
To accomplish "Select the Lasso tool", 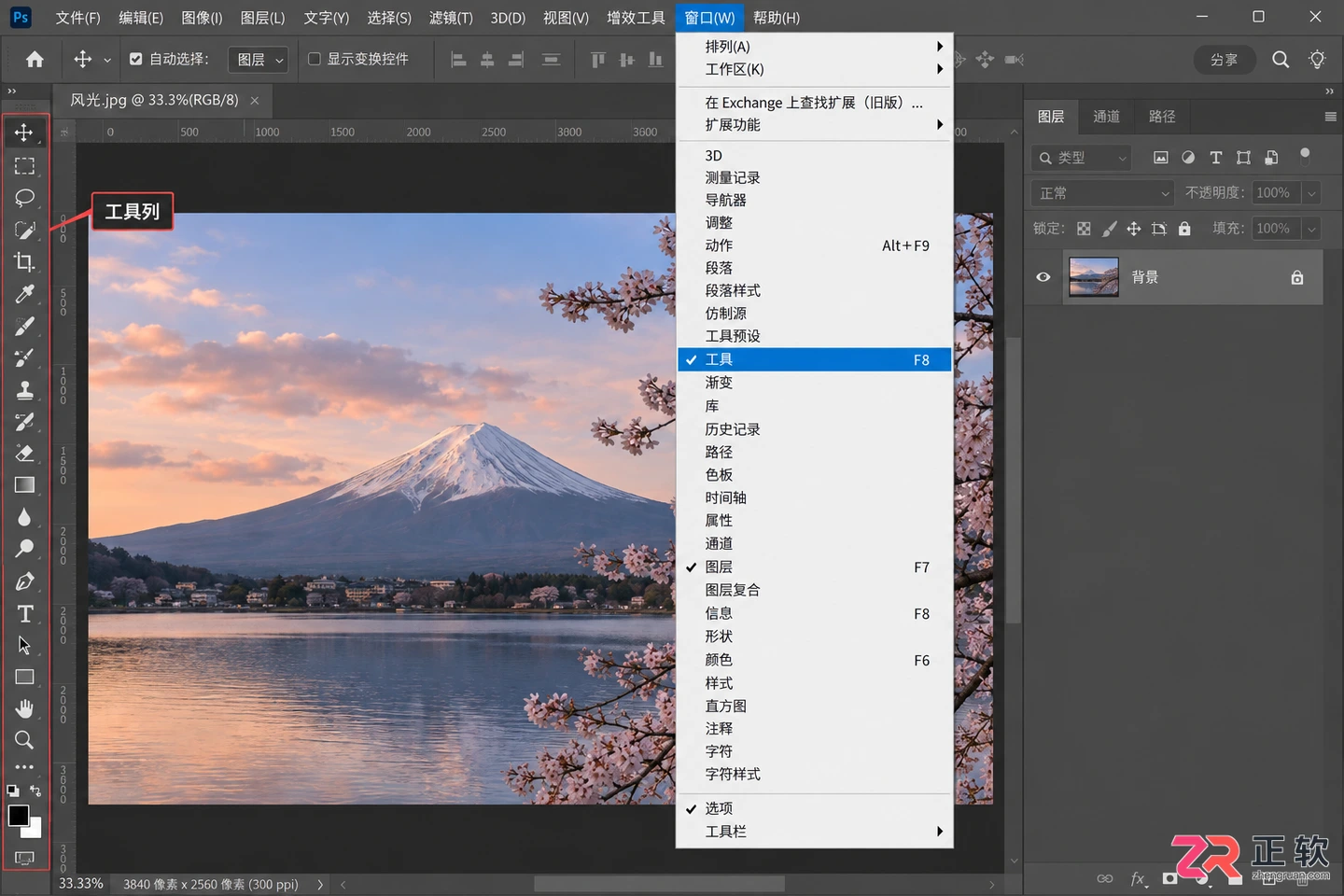I will point(24,197).
